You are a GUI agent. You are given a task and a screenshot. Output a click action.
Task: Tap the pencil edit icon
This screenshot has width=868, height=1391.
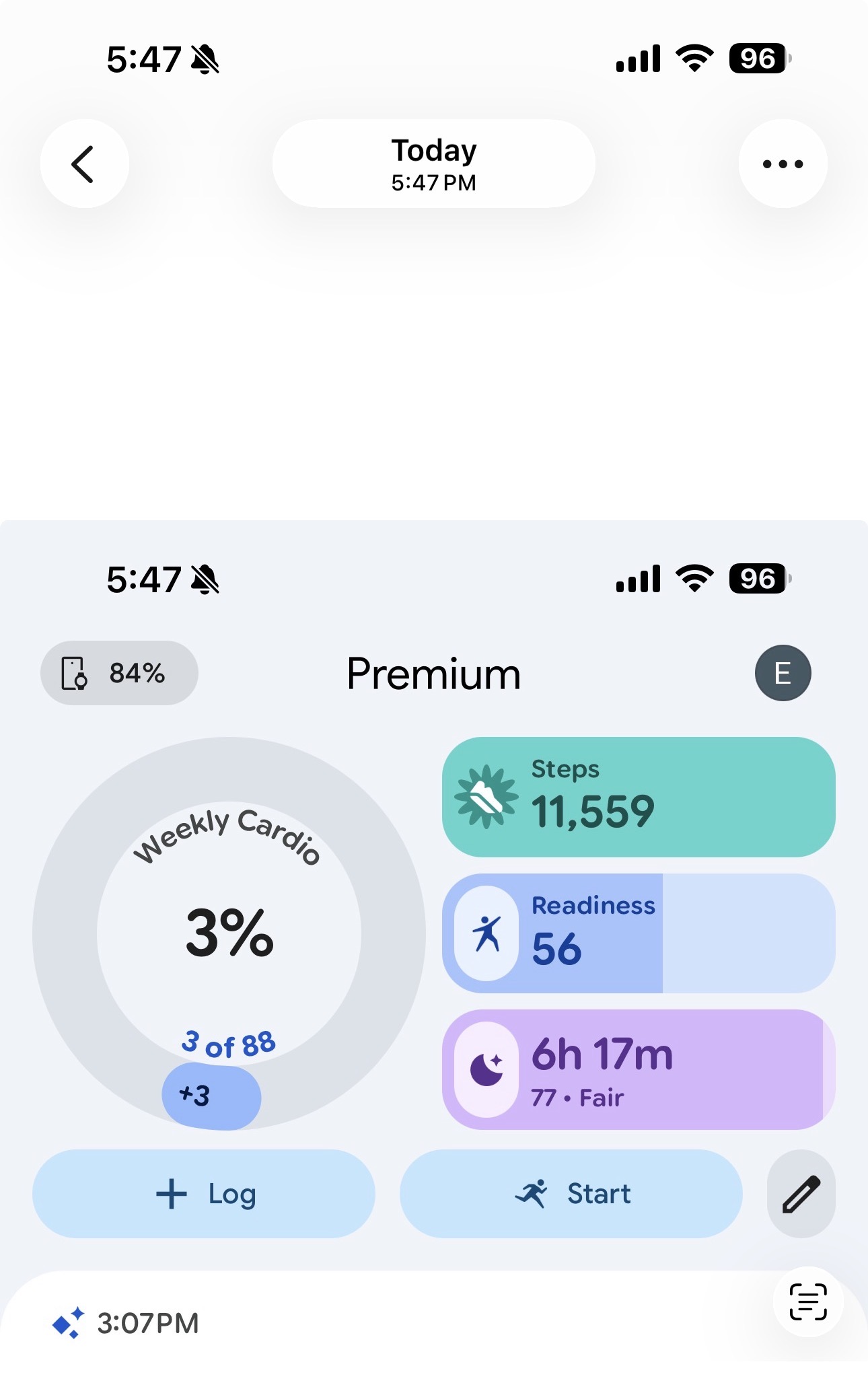click(801, 1194)
